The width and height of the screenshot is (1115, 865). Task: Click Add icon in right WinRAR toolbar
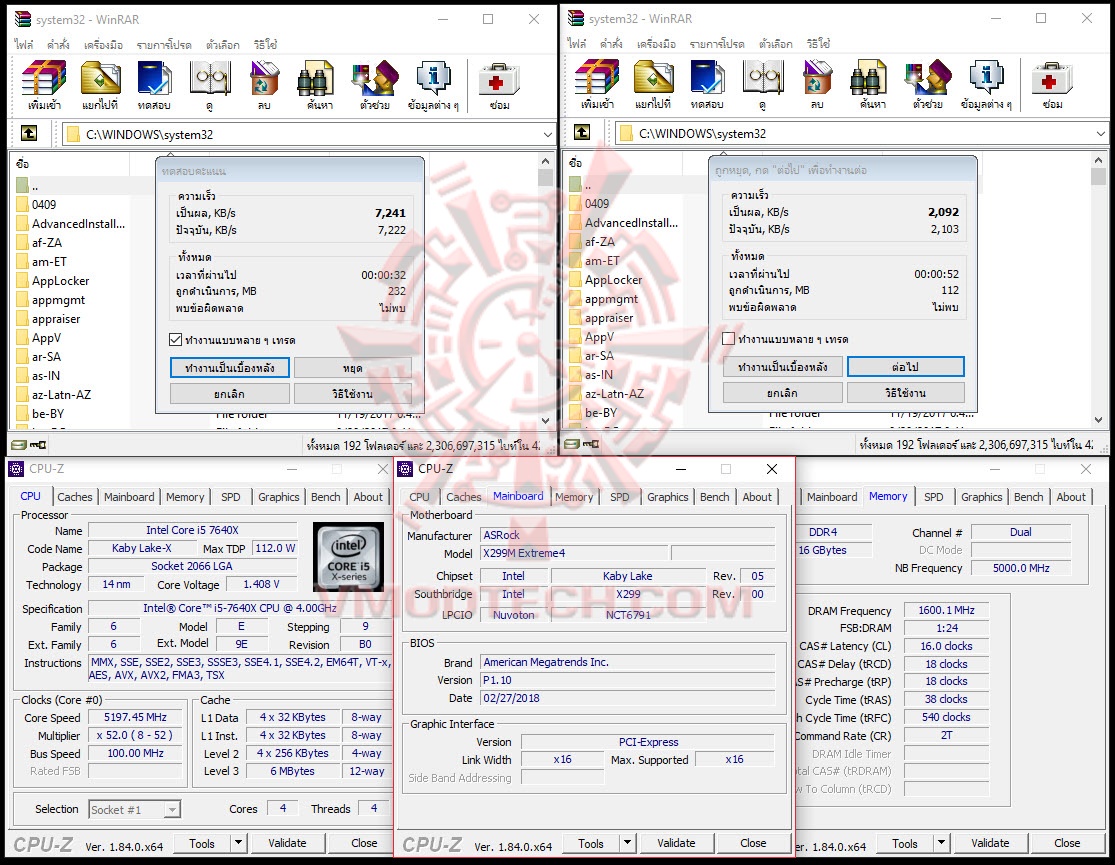pyautogui.click(x=597, y=85)
